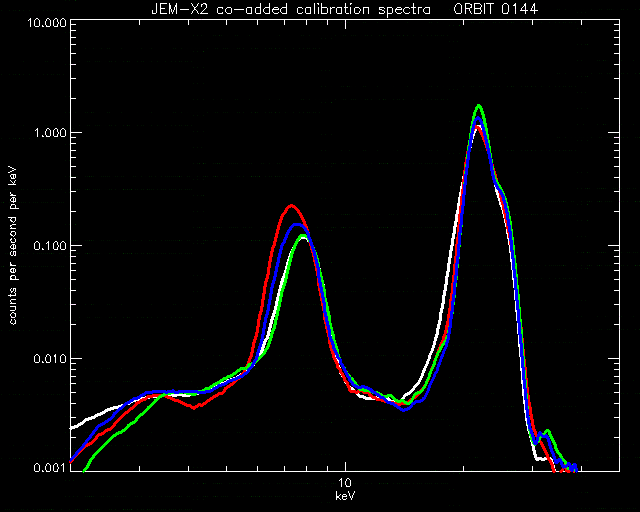
Task: Select the 0.001 y-axis tick label
Action: coord(50,467)
